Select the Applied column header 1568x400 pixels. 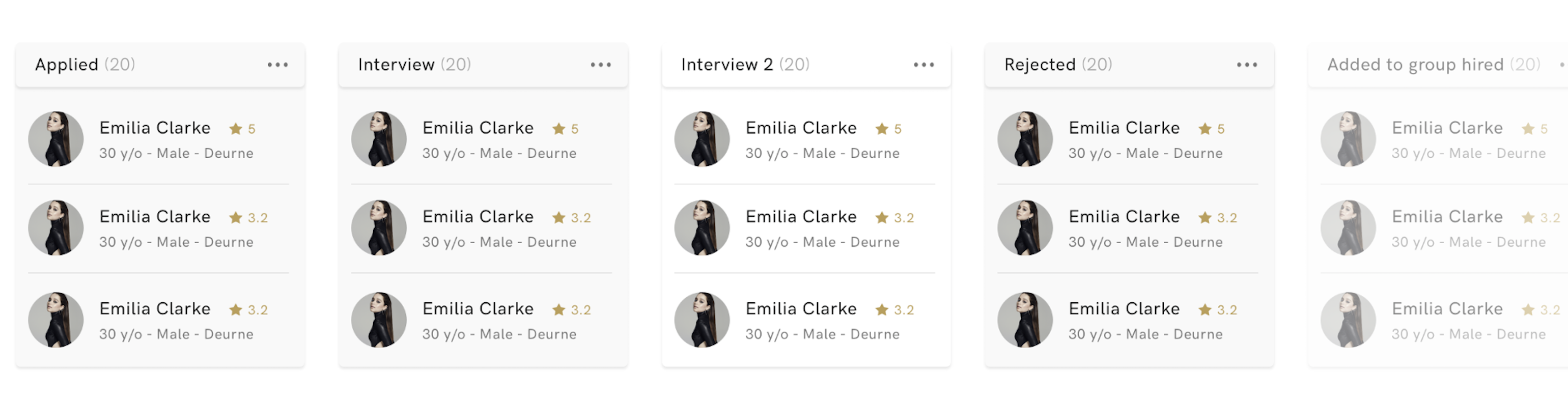85,65
